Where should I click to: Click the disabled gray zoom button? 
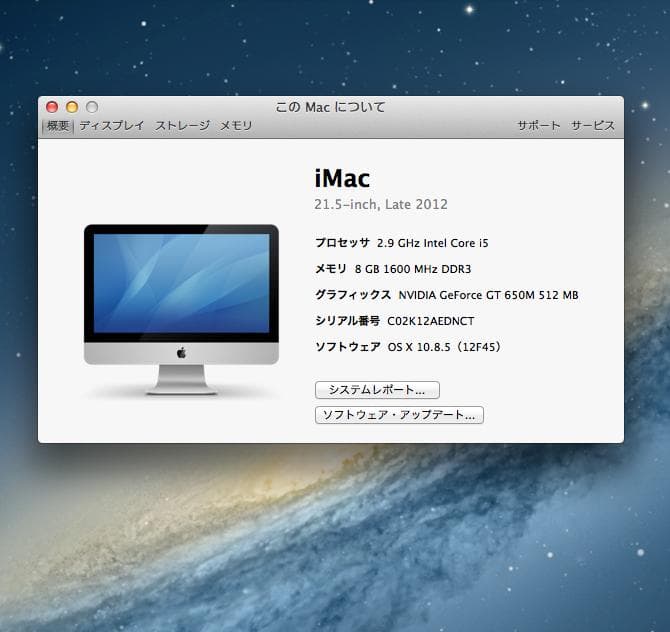click(x=92, y=107)
